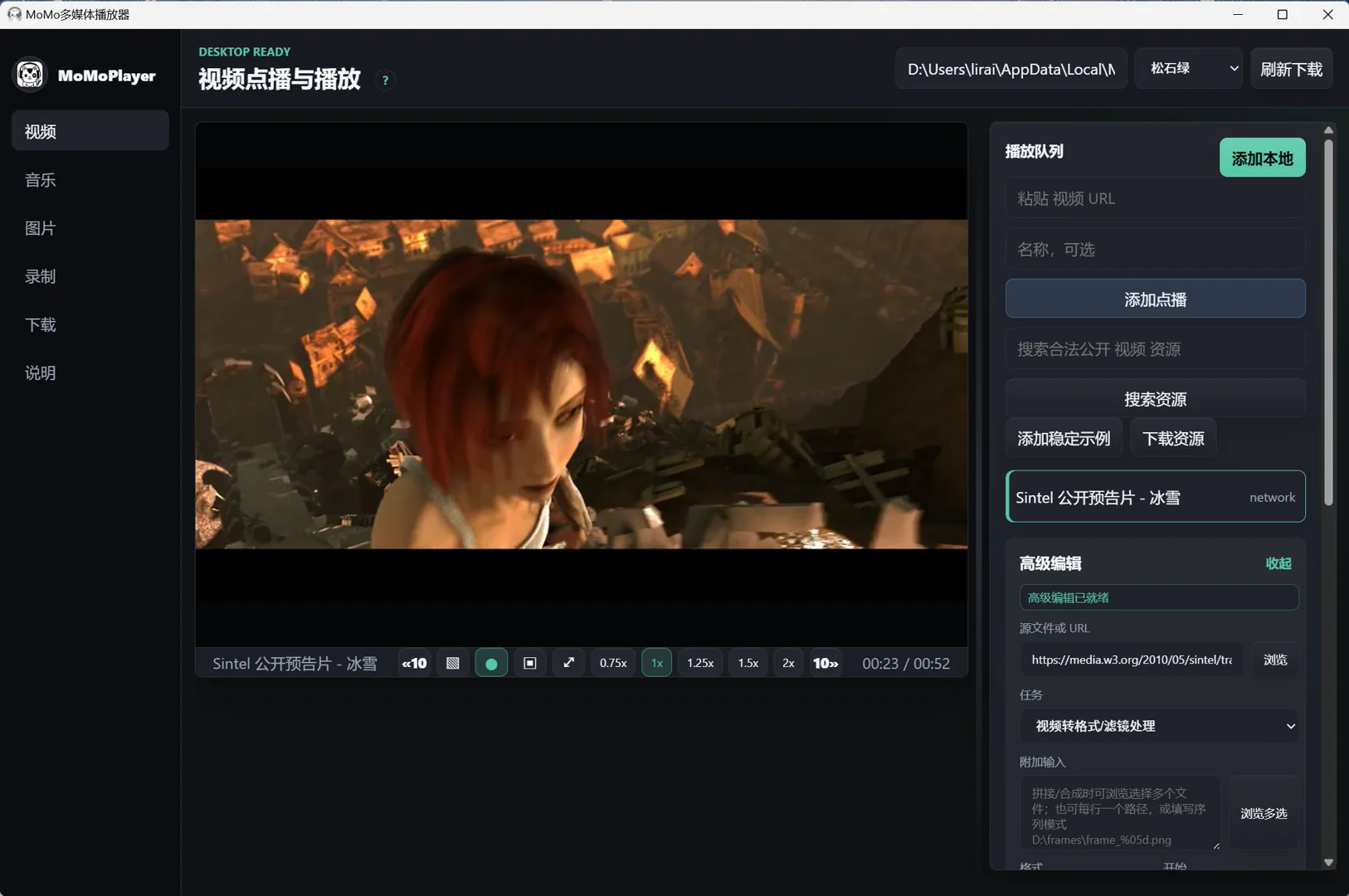Viewport: 1349px width, 896px height.
Task: Click the 浏览多选 button
Action: coord(1264,813)
